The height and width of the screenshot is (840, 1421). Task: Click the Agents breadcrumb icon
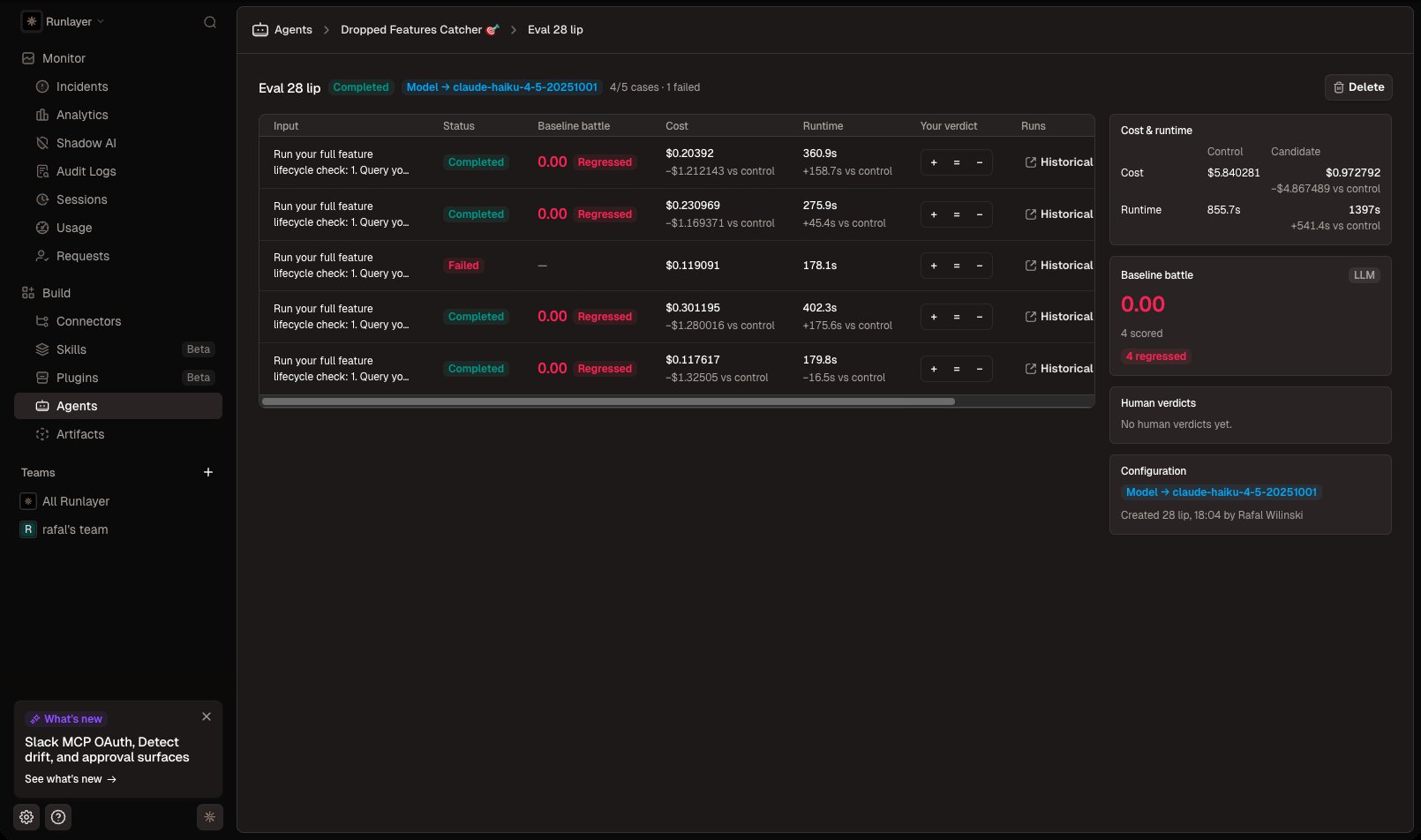pos(260,30)
